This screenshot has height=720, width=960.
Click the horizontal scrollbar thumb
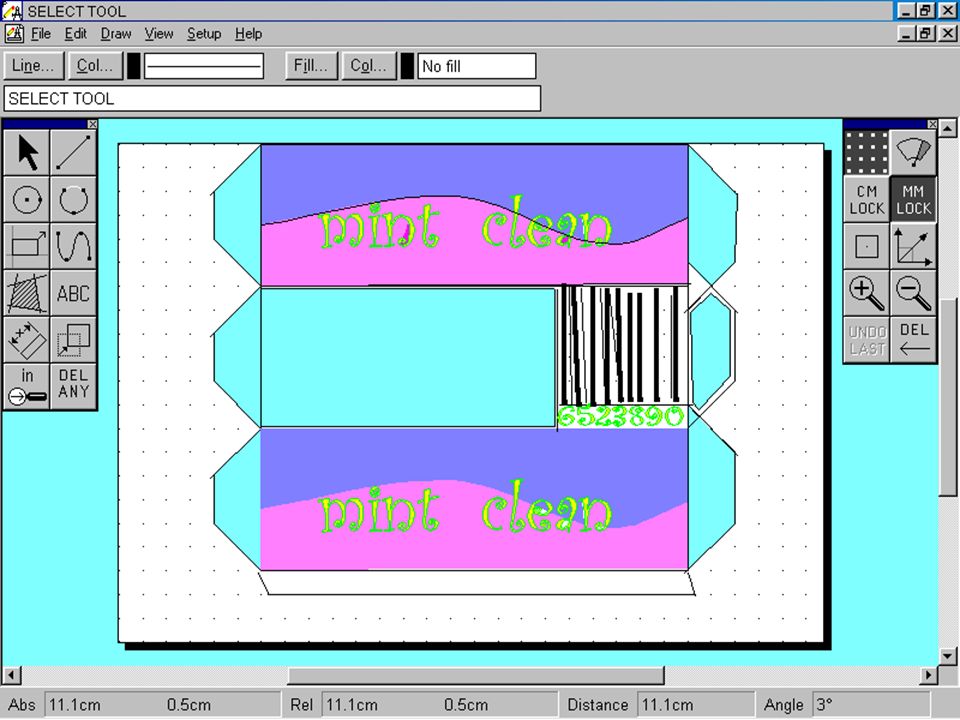(x=476, y=675)
